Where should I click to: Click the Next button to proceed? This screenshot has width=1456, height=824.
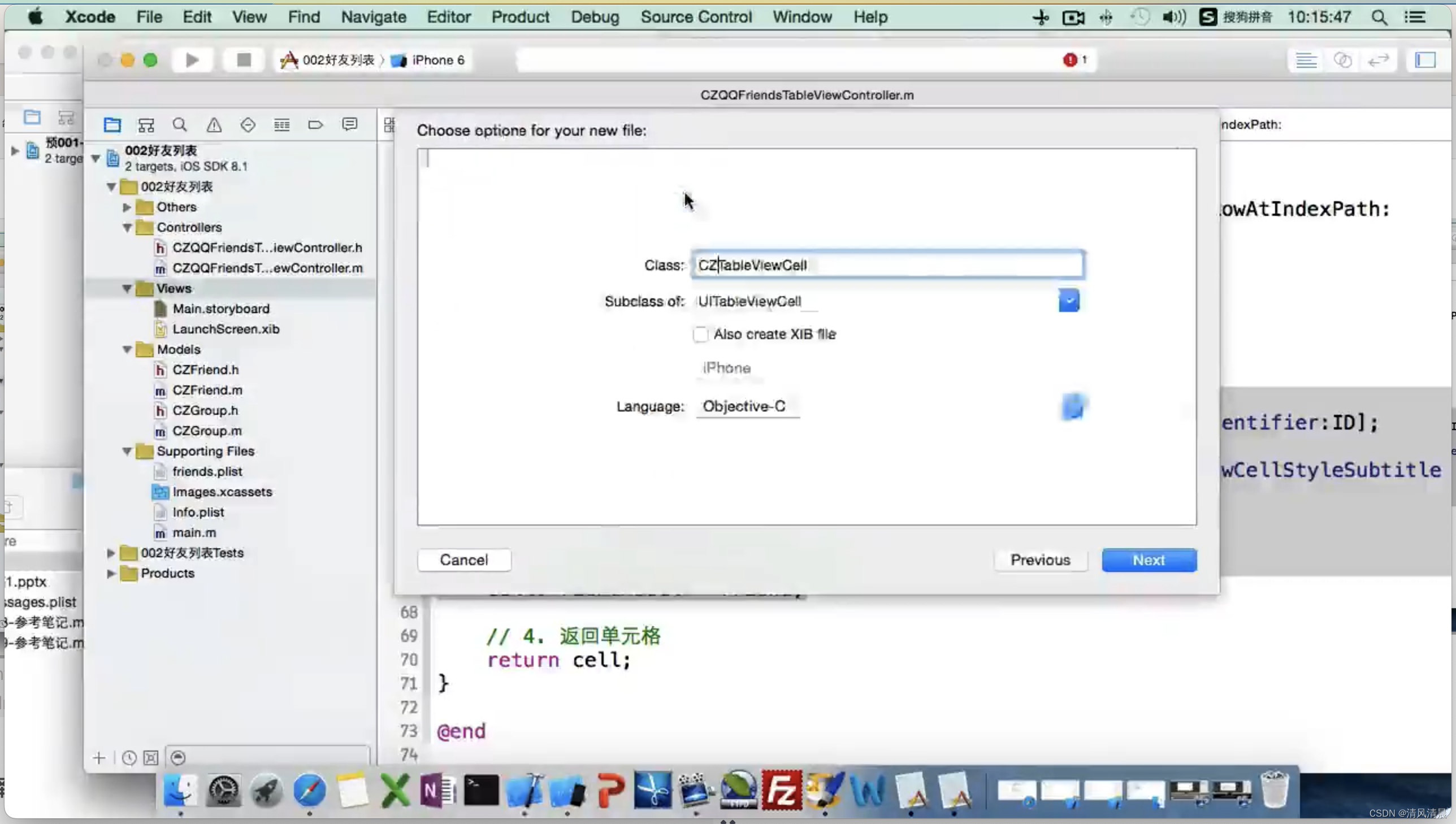click(1147, 559)
